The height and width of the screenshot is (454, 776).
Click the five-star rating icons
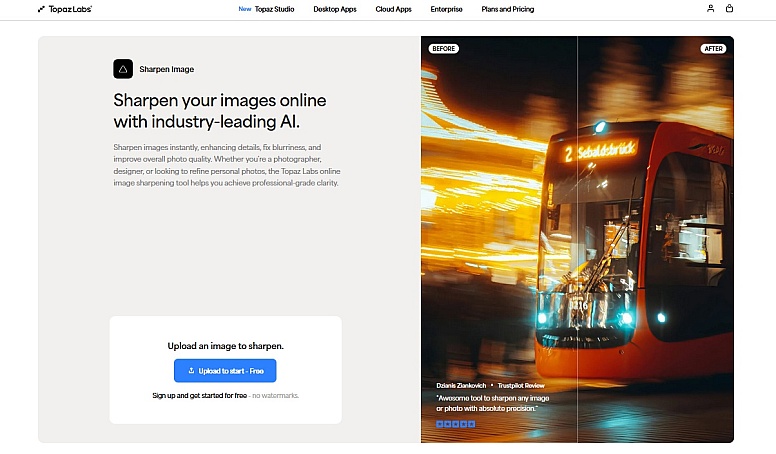tap(455, 424)
